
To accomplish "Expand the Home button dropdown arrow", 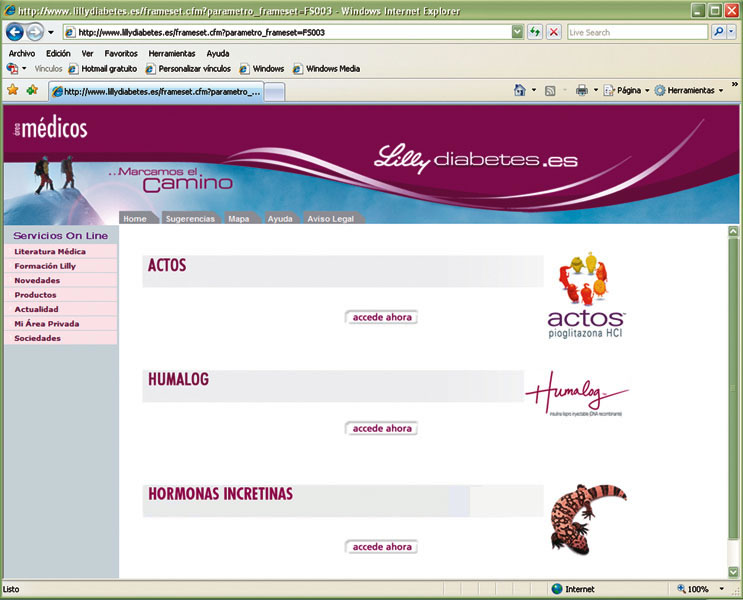I will (x=534, y=90).
